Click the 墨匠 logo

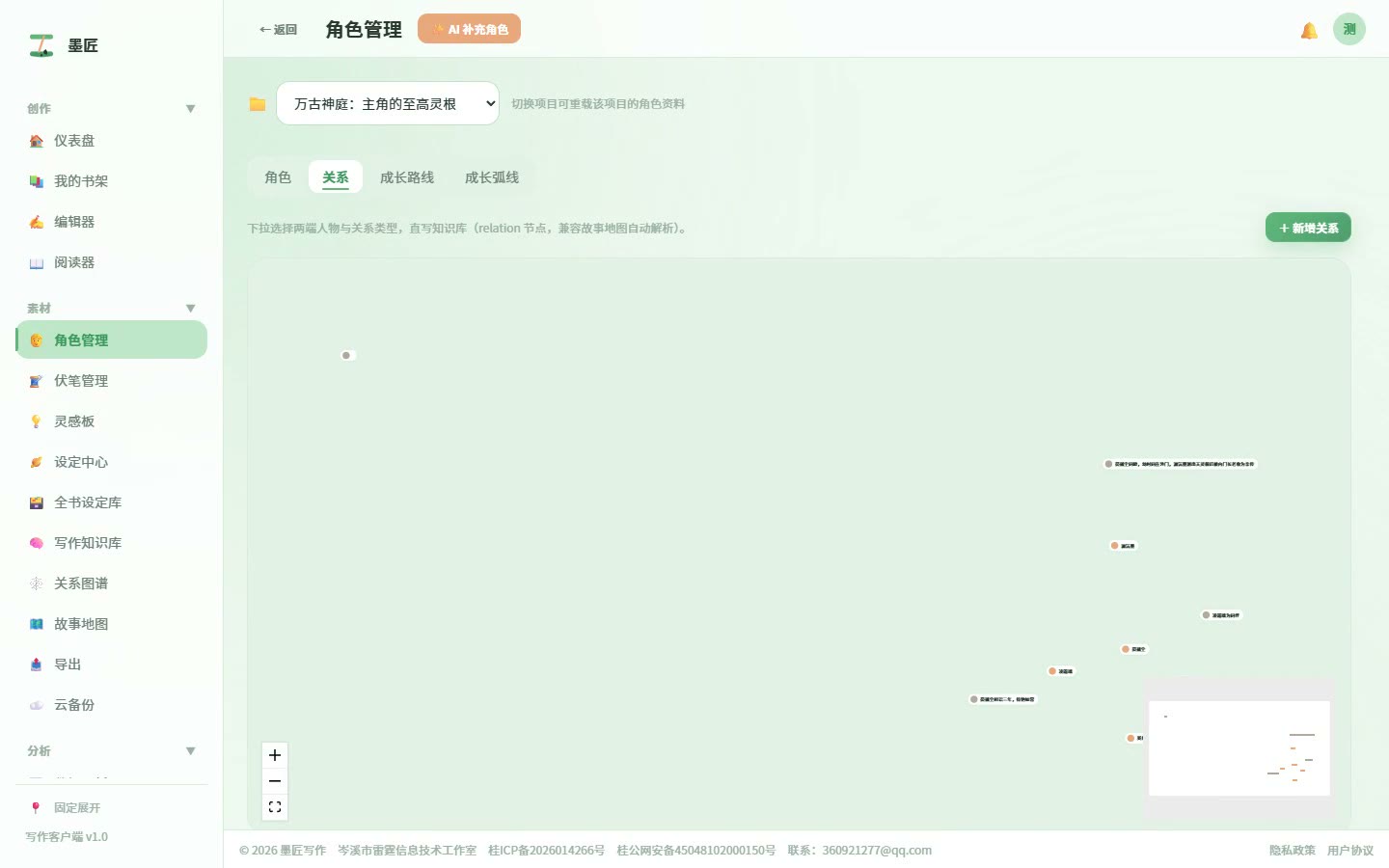click(x=64, y=45)
